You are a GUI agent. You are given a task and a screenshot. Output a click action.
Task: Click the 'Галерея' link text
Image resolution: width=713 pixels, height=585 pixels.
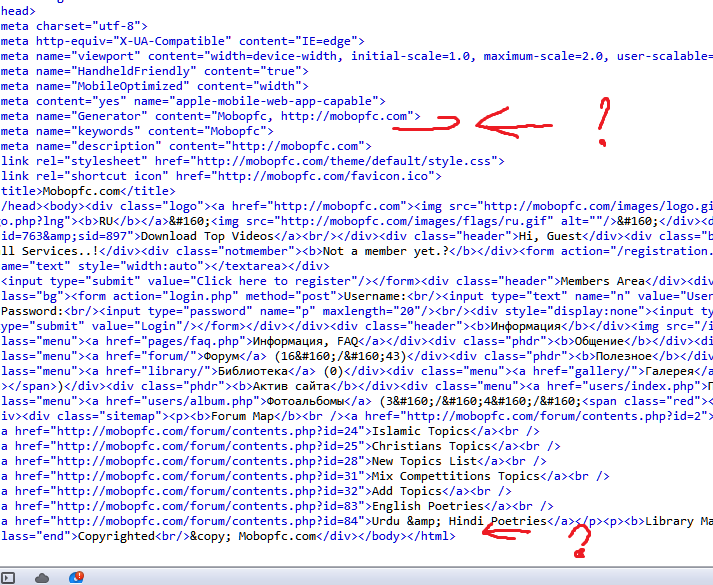click(x=669, y=371)
